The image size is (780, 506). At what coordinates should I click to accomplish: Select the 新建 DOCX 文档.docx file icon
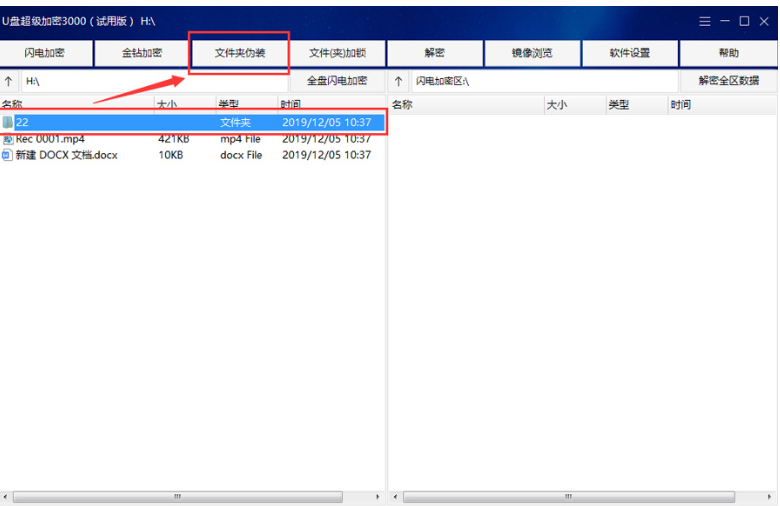8,155
